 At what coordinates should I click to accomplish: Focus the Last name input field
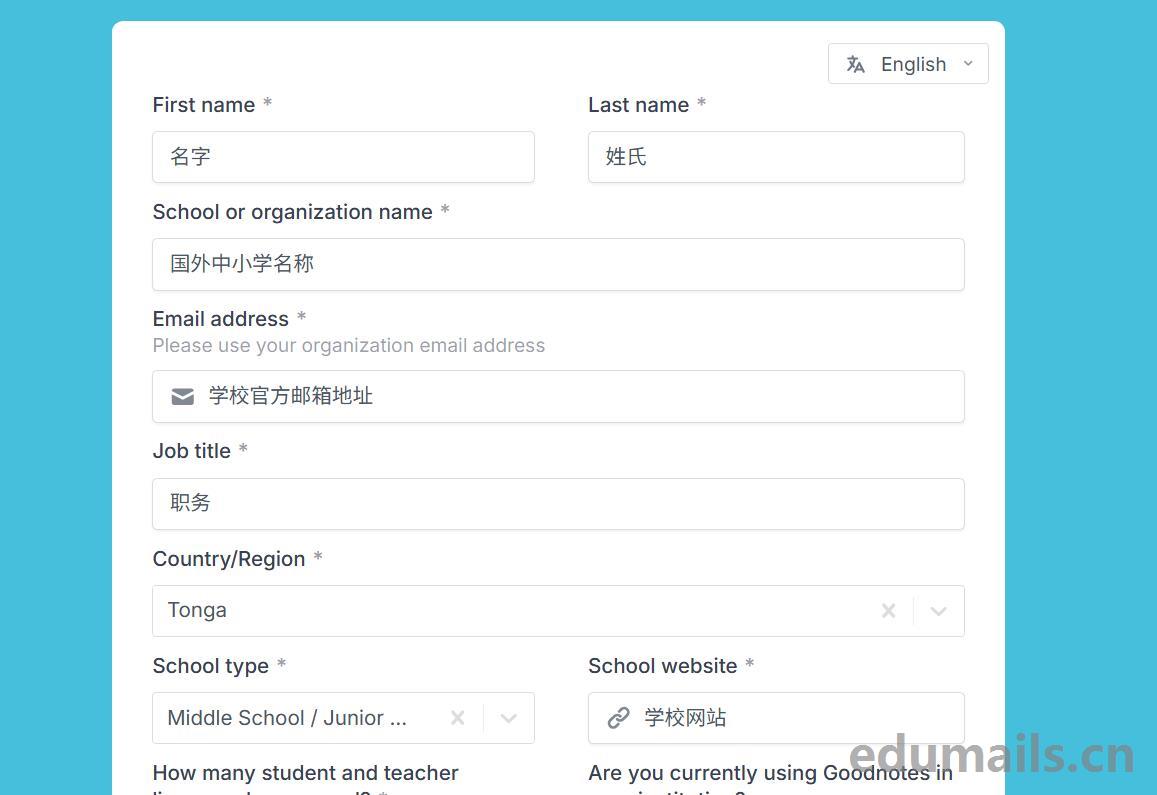[776, 157]
